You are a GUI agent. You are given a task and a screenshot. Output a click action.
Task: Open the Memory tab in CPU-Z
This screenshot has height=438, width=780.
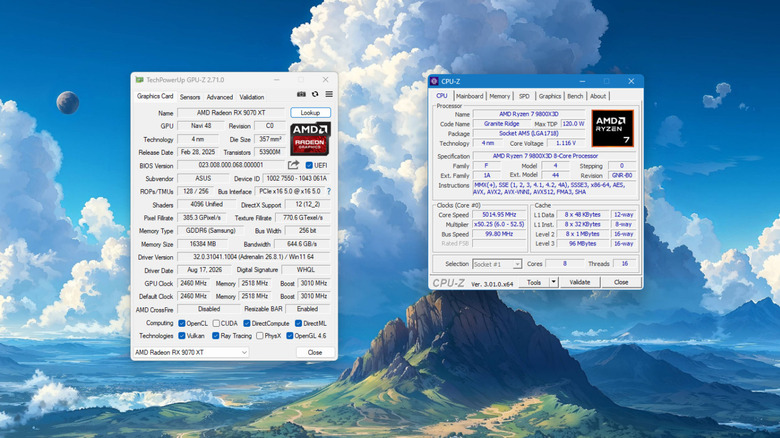499,96
